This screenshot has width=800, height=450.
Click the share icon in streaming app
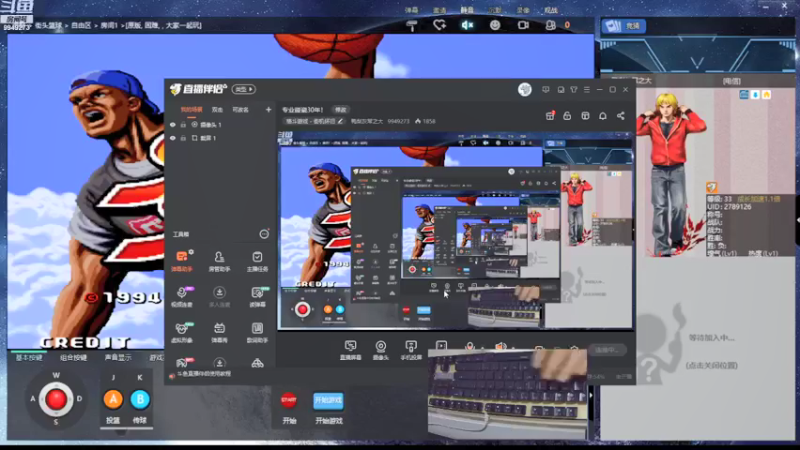[620, 116]
